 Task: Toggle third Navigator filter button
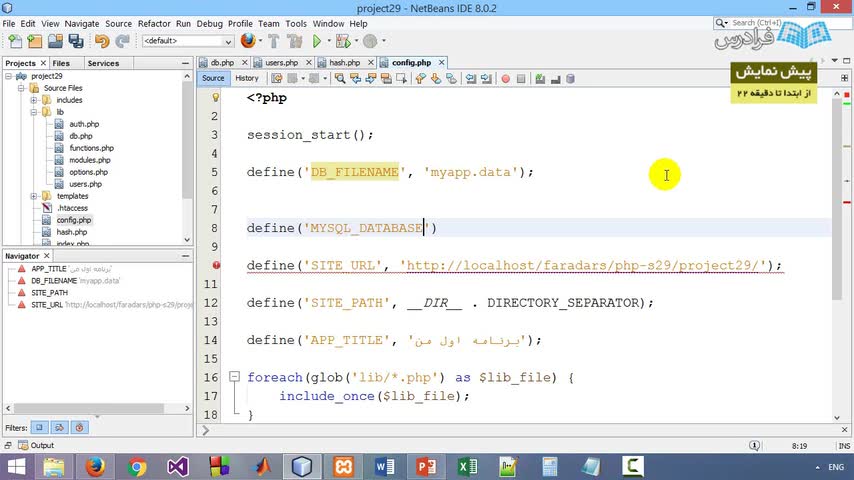(80, 428)
